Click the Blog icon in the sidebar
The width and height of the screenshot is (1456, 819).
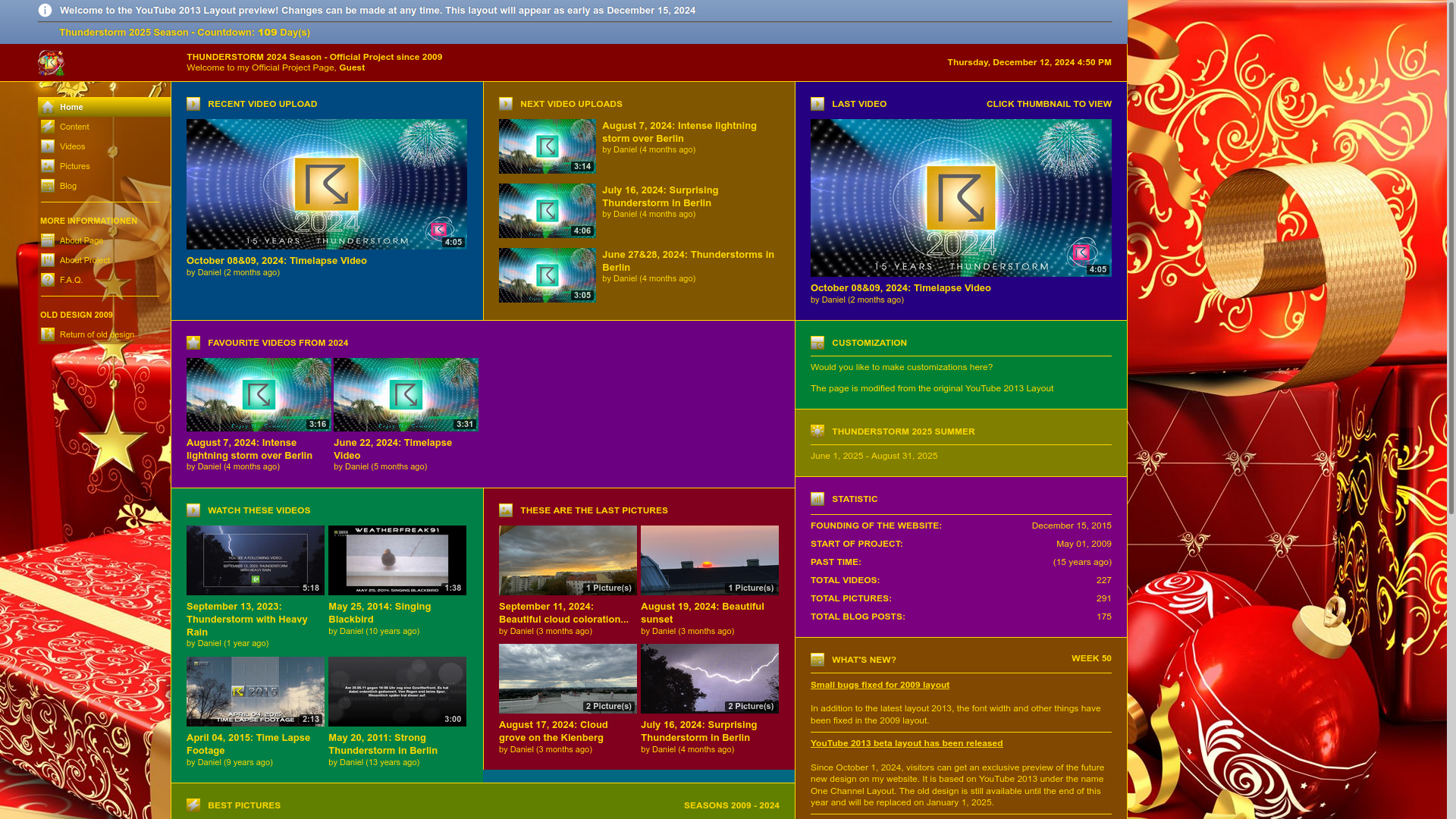coord(48,186)
